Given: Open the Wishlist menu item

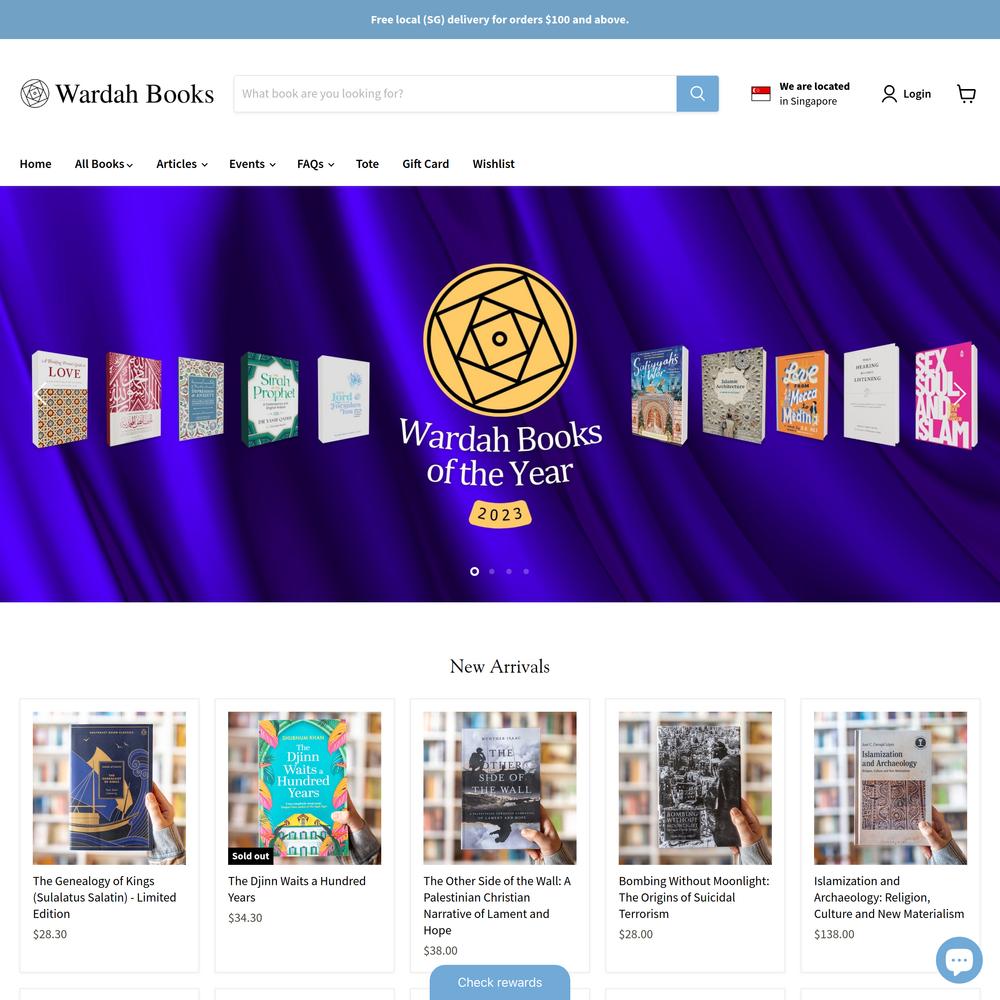Looking at the screenshot, I should (493, 164).
